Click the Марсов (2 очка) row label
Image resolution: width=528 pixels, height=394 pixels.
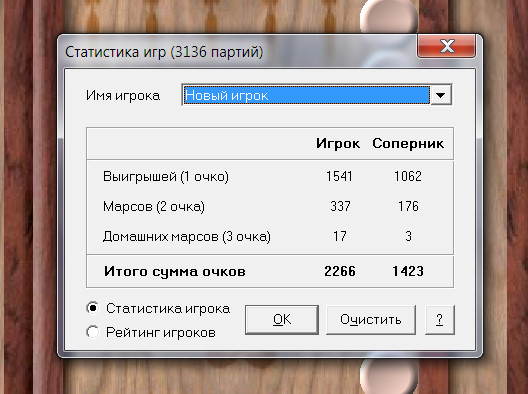(154, 206)
